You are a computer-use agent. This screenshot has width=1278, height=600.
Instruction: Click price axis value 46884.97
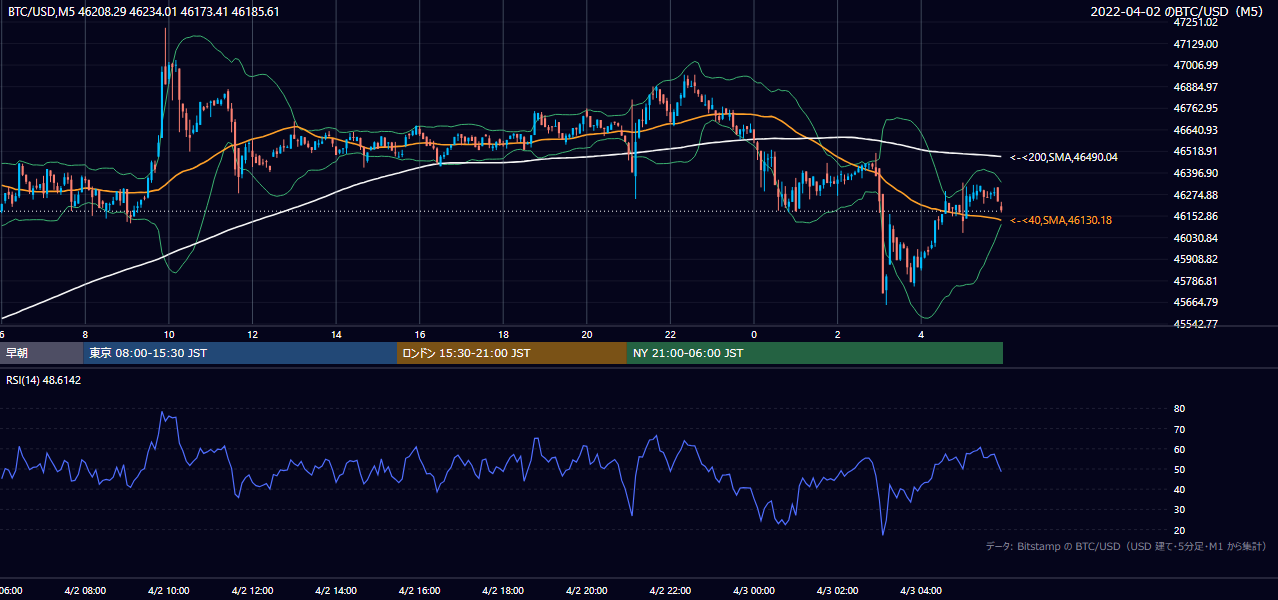(x=1195, y=87)
